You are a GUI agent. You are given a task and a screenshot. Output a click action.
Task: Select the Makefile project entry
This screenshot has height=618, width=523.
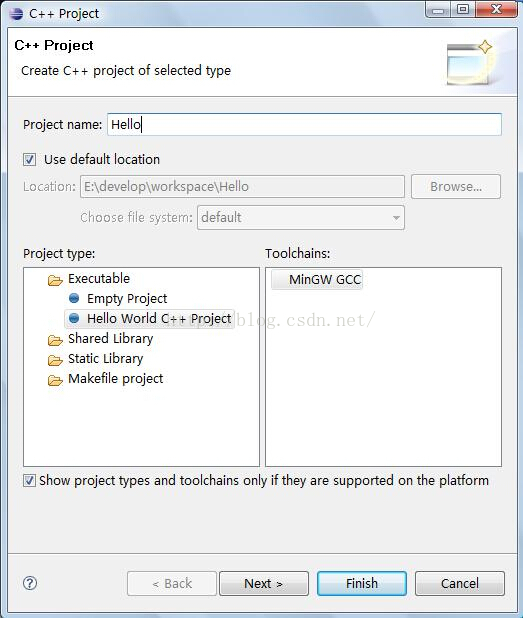(x=115, y=379)
